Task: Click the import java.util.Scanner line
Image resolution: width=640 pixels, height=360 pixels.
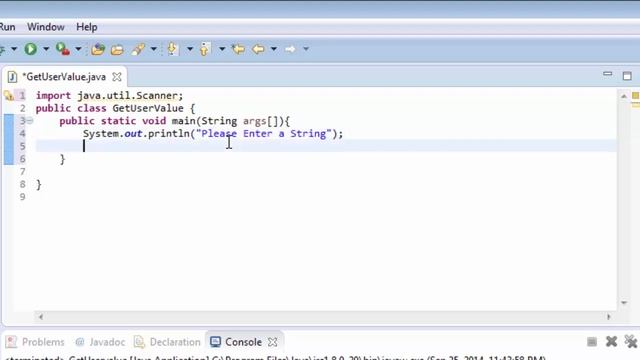Action: 109,96
